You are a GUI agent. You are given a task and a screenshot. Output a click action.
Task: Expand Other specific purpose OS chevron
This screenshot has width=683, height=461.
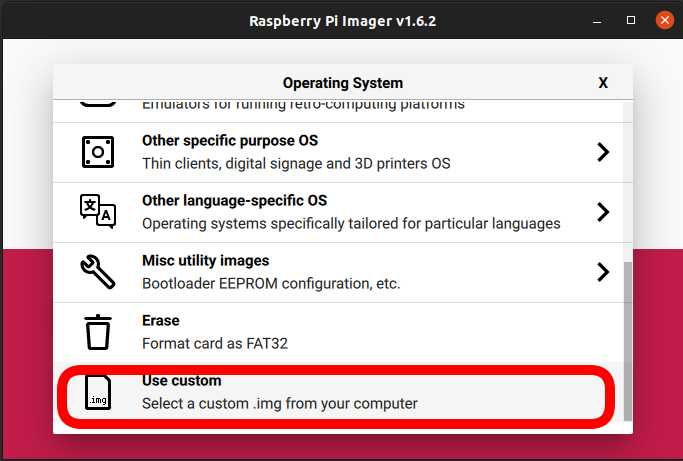(x=603, y=152)
